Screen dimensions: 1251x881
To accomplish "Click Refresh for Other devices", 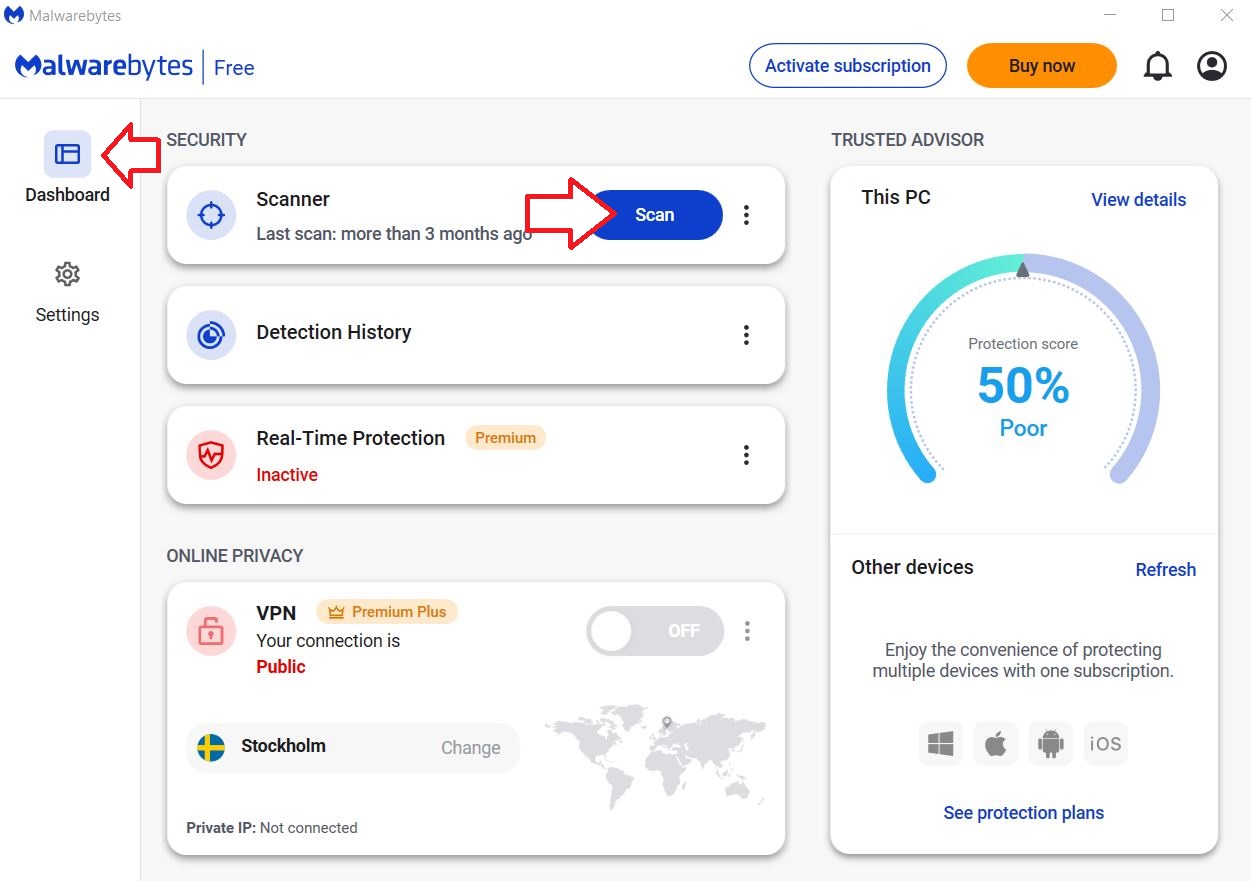I will (x=1166, y=570).
